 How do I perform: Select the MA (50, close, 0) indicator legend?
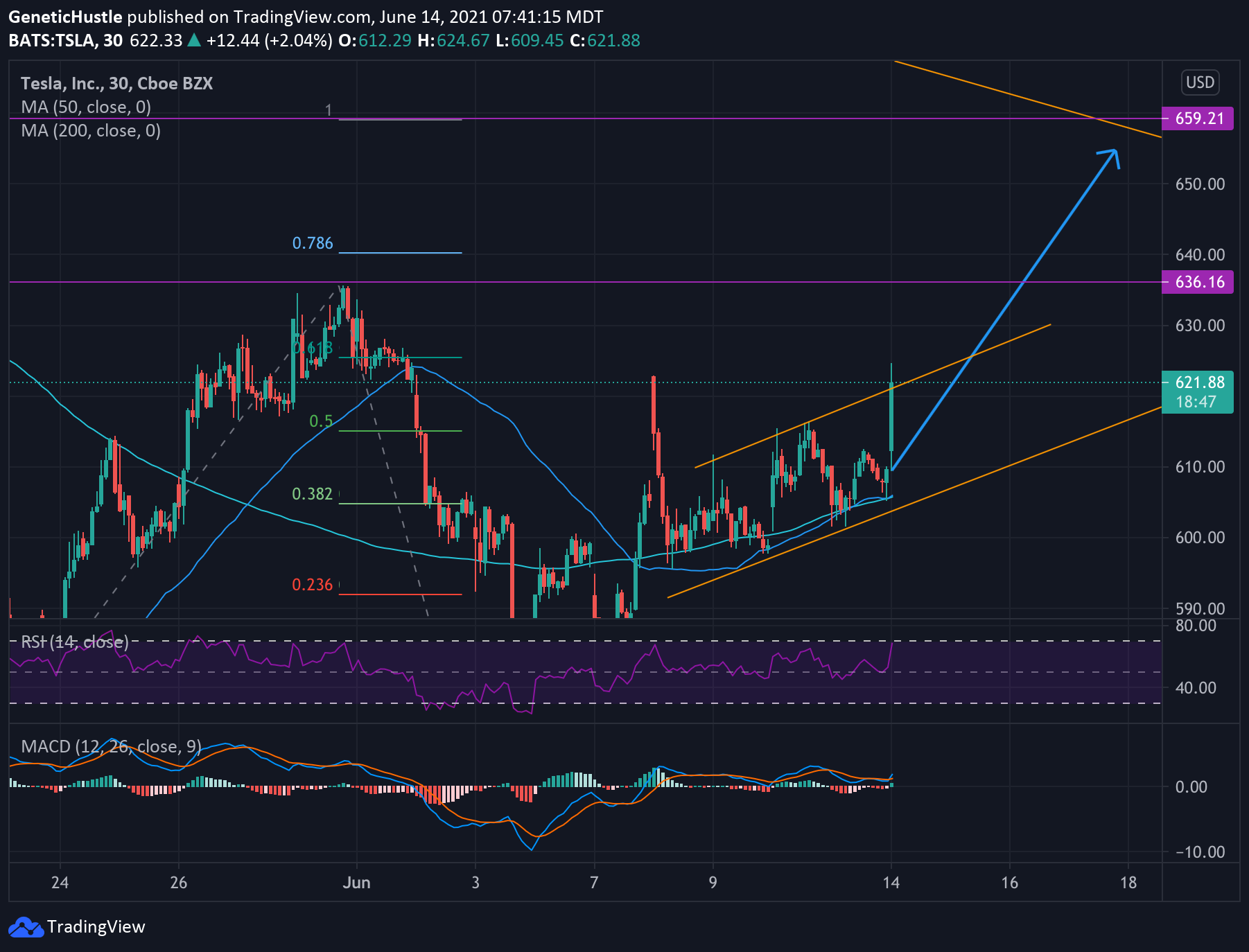coord(86,107)
